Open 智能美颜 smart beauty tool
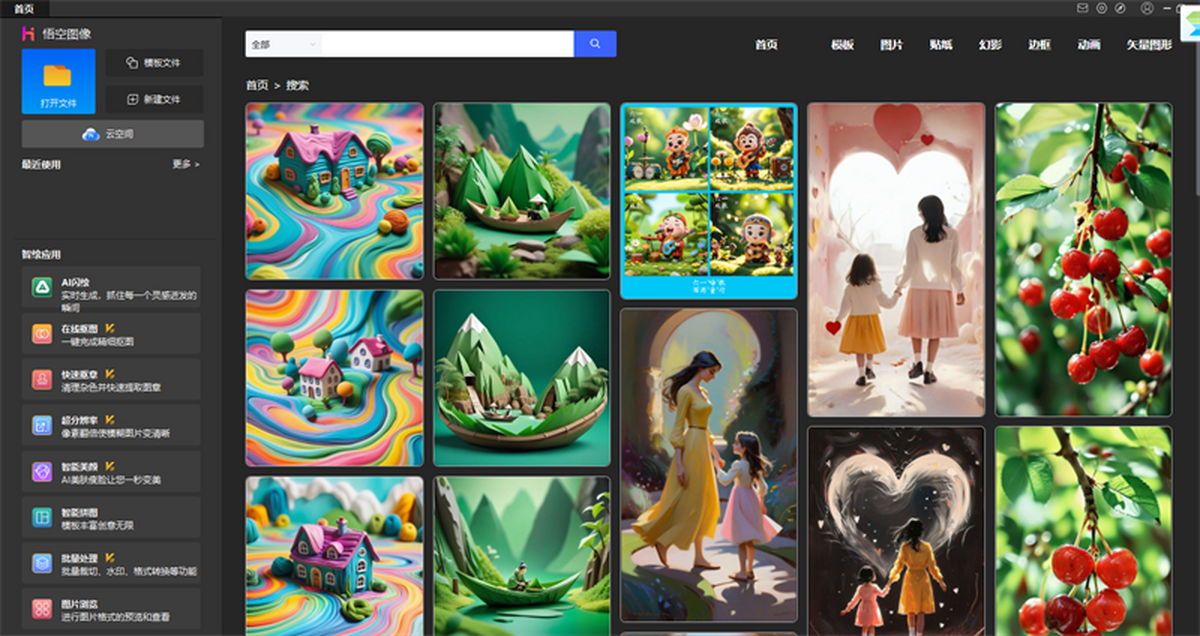 tap(42, 472)
